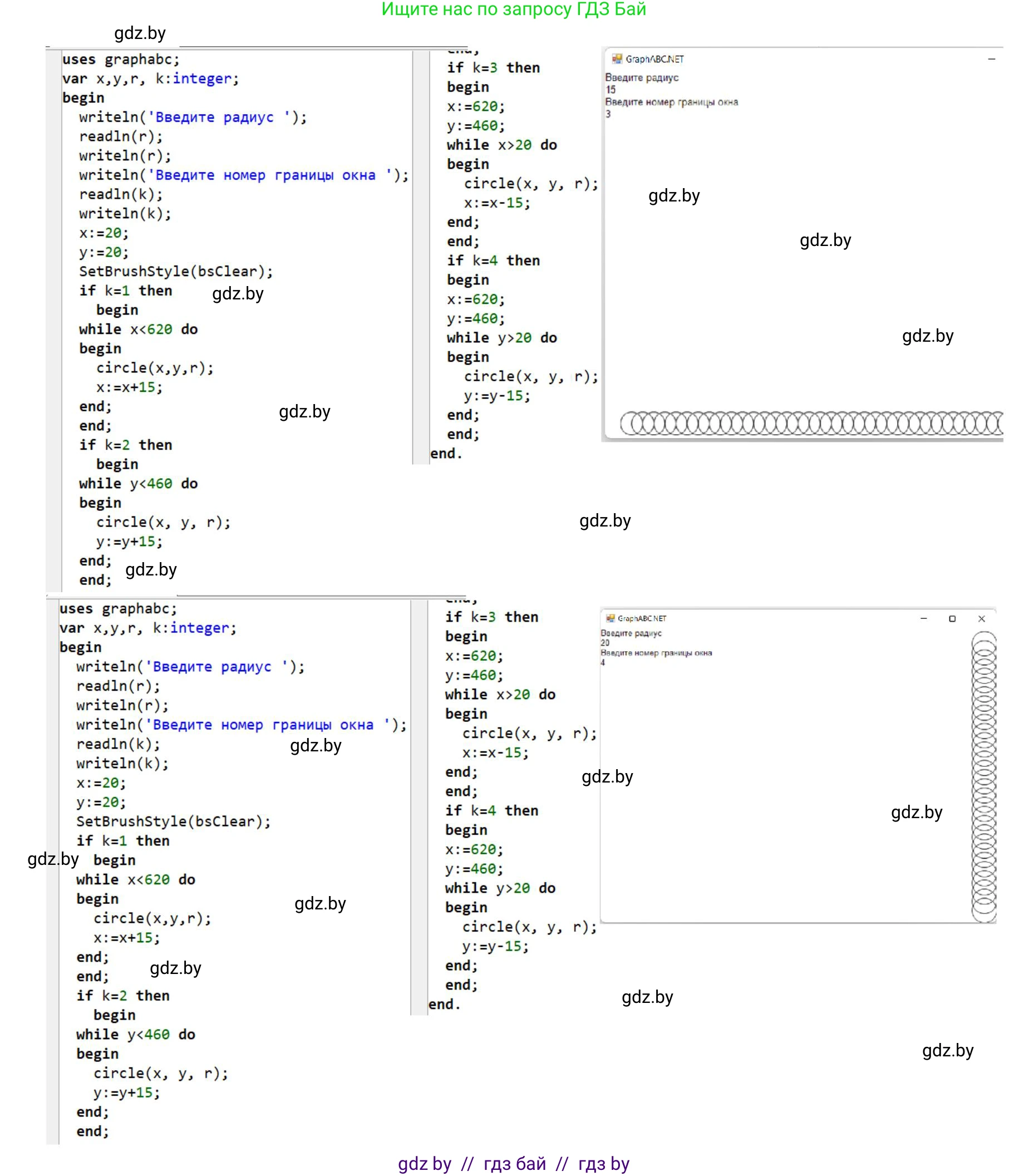Click the lower GraphABC.NET window title text
Screen dimensions: 1029x1176
[x=642, y=618]
